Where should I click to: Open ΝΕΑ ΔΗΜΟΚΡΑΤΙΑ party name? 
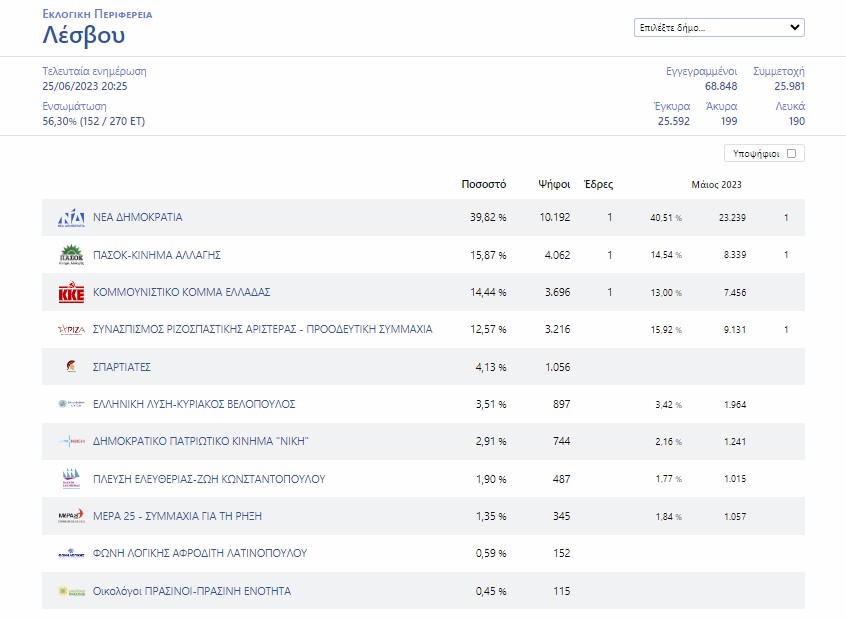tap(138, 217)
